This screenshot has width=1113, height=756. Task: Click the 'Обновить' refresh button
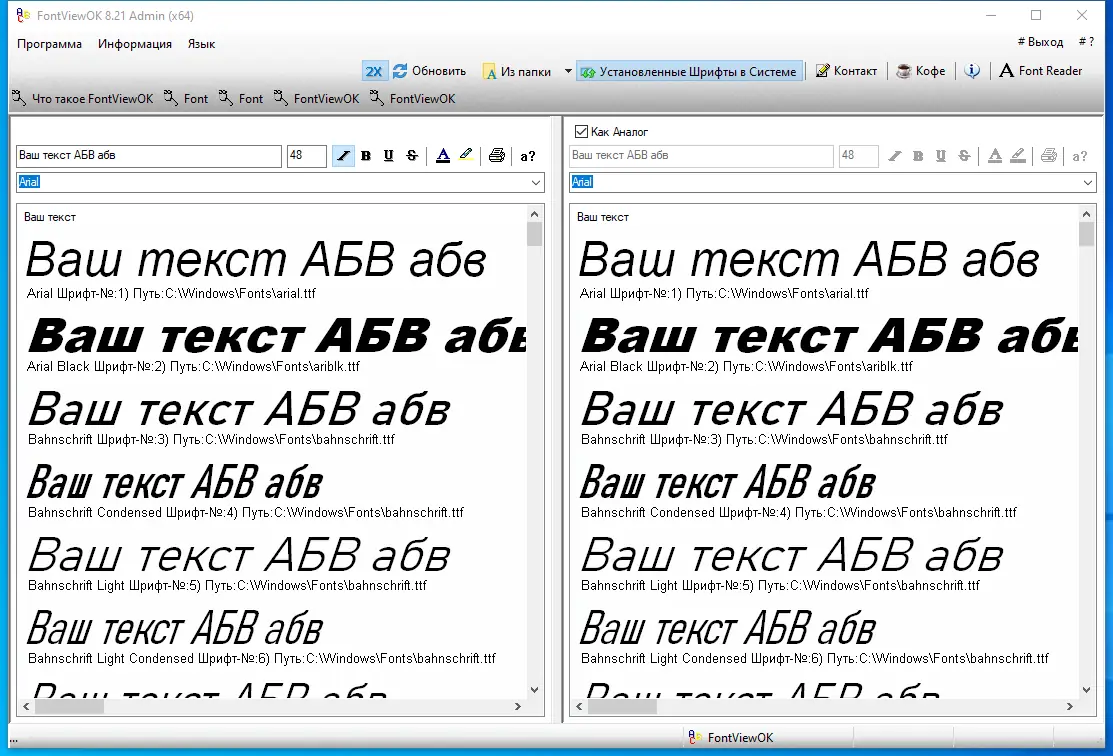[x=429, y=71]
